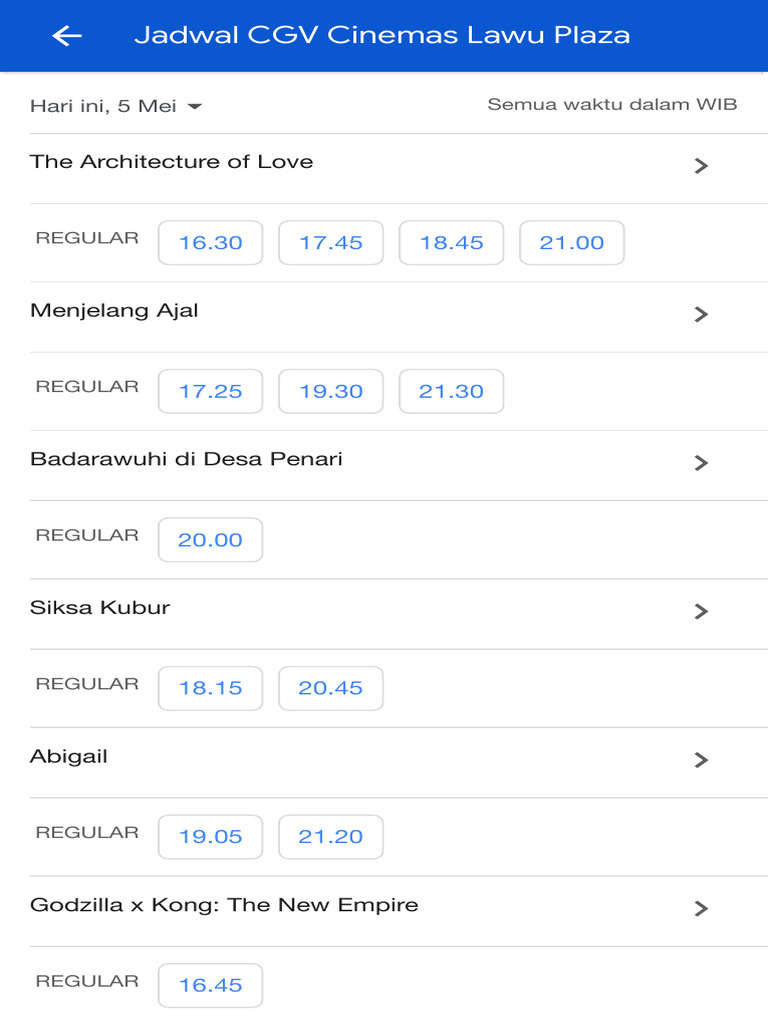Screen dimensions: 768x1024
Task: Click chevron beside Badarawuhi di Desa Penari
Action: coord(701,463)
